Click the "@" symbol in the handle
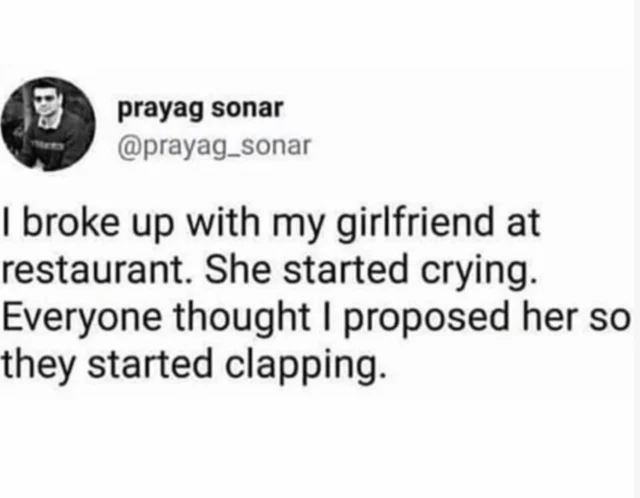The width and height of the screenshot is (640, 498). pyautogui.click(x=130, y=146)
